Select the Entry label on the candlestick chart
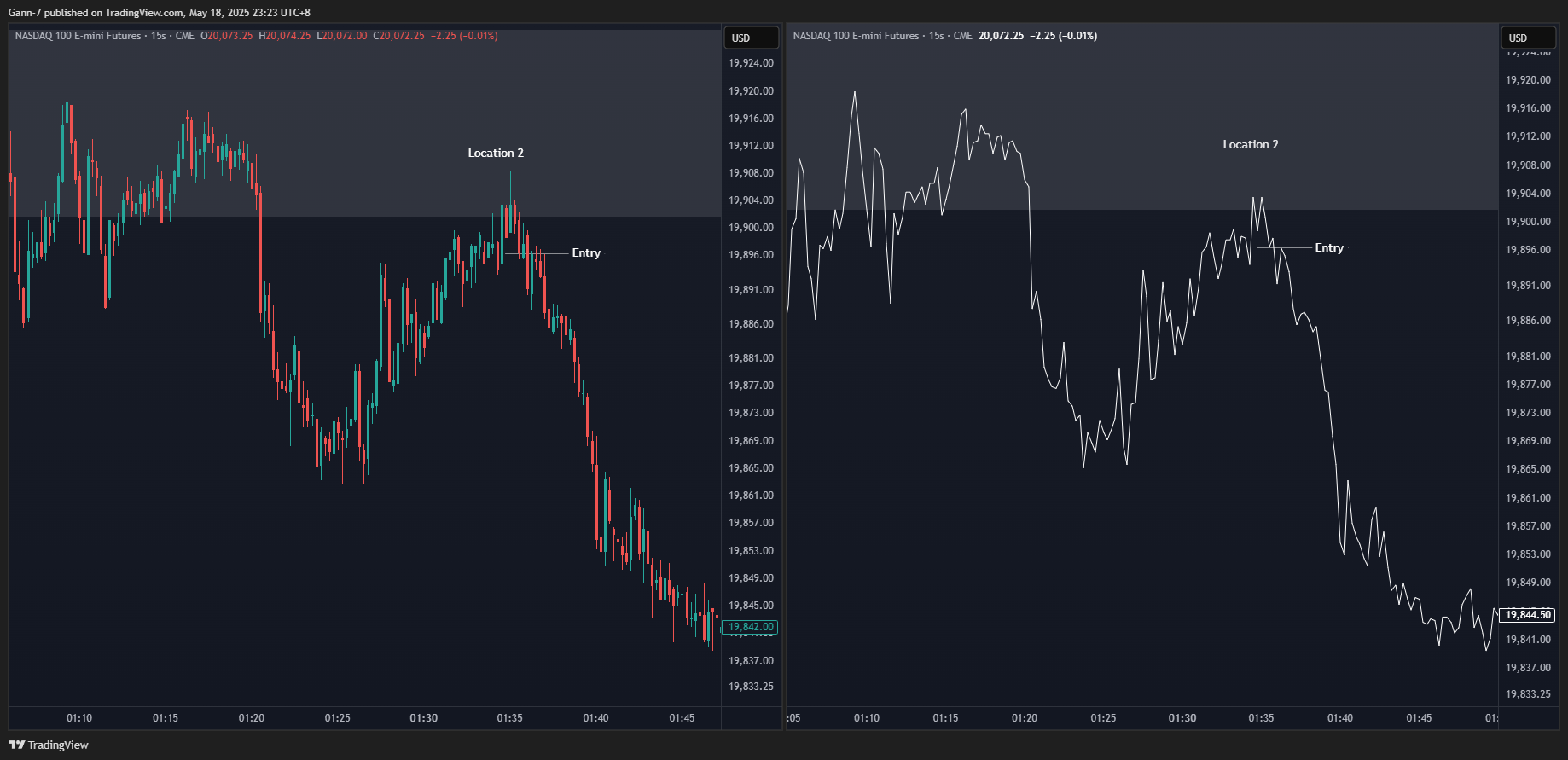 pyautogui.click(x=586, y=252)
